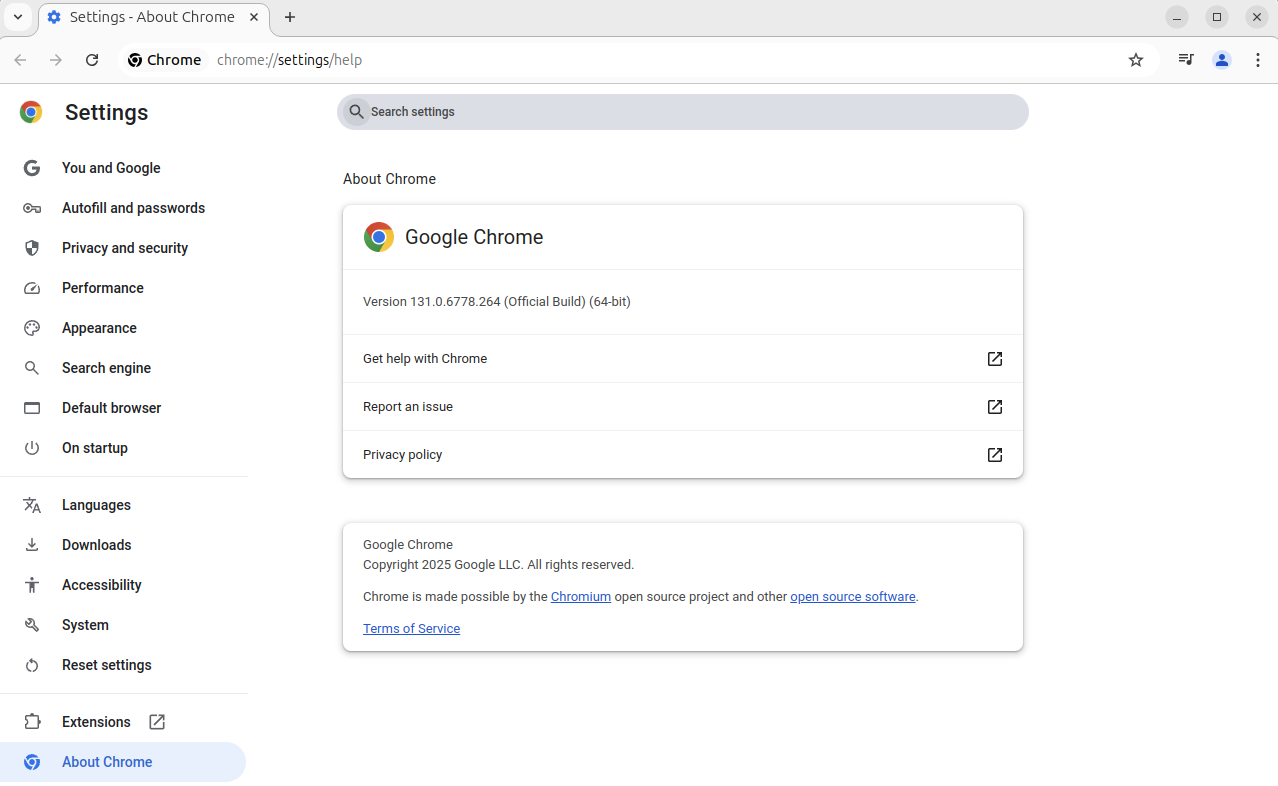1278x786 pixels.
Task: Click the Terms of Service link
Action: pyautogui.click(x=411, y=629)
